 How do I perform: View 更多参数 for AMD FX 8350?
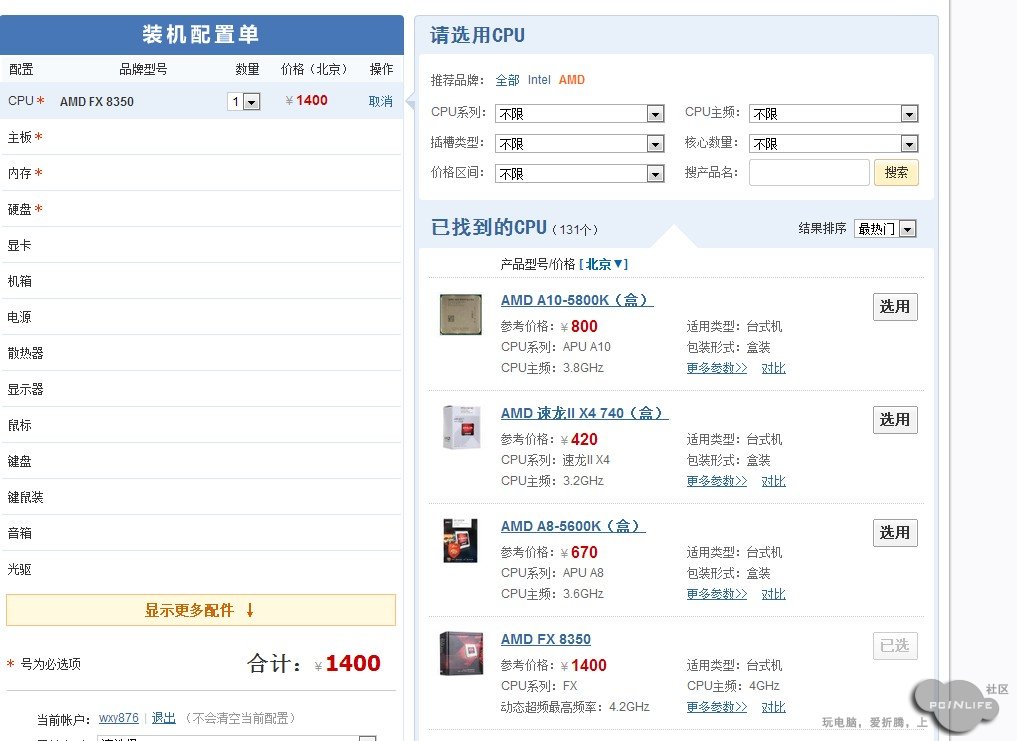(717, 707)
